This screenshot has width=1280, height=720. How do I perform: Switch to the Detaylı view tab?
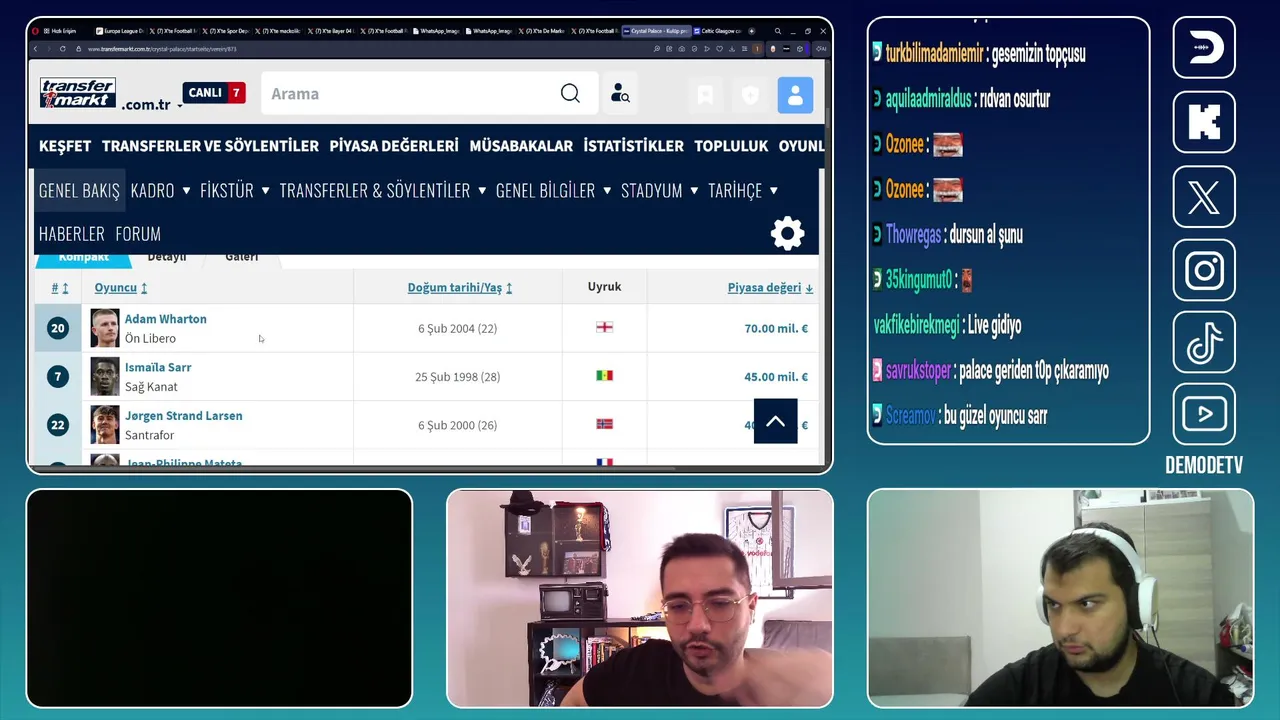[167, 258]
